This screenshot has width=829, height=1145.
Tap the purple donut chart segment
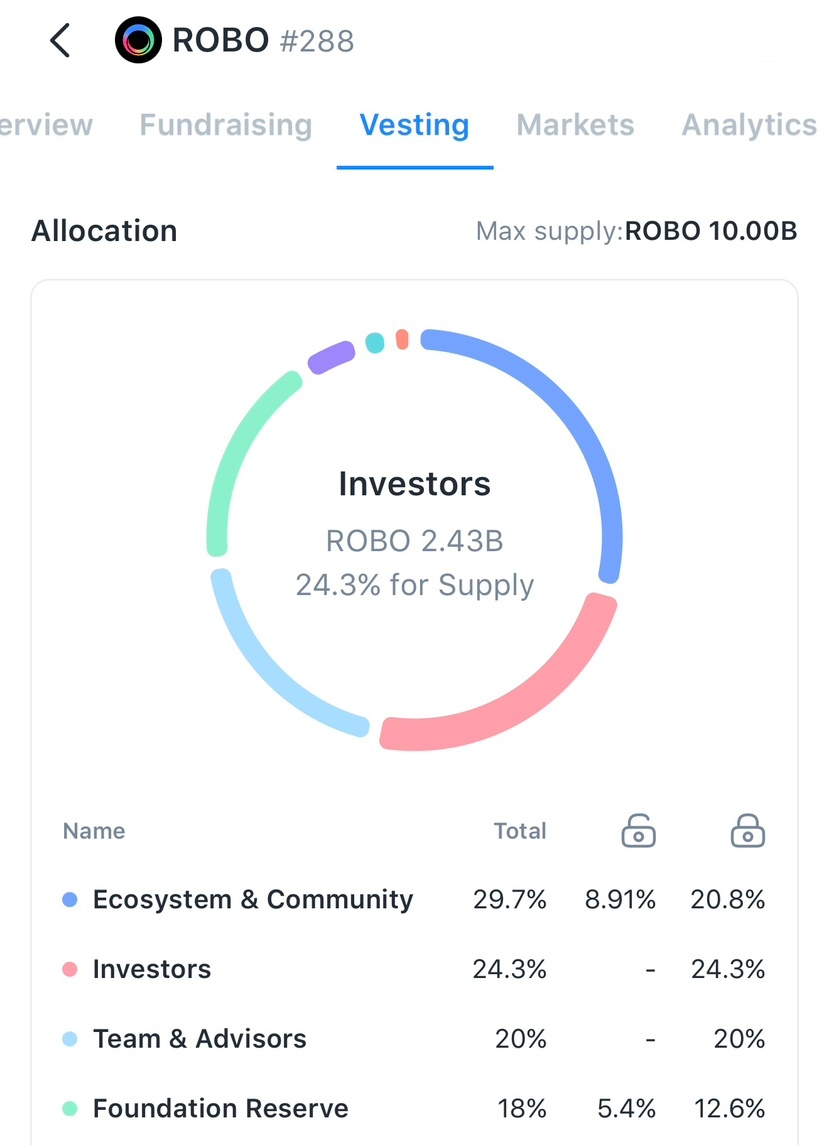click(x=331, y=357)
